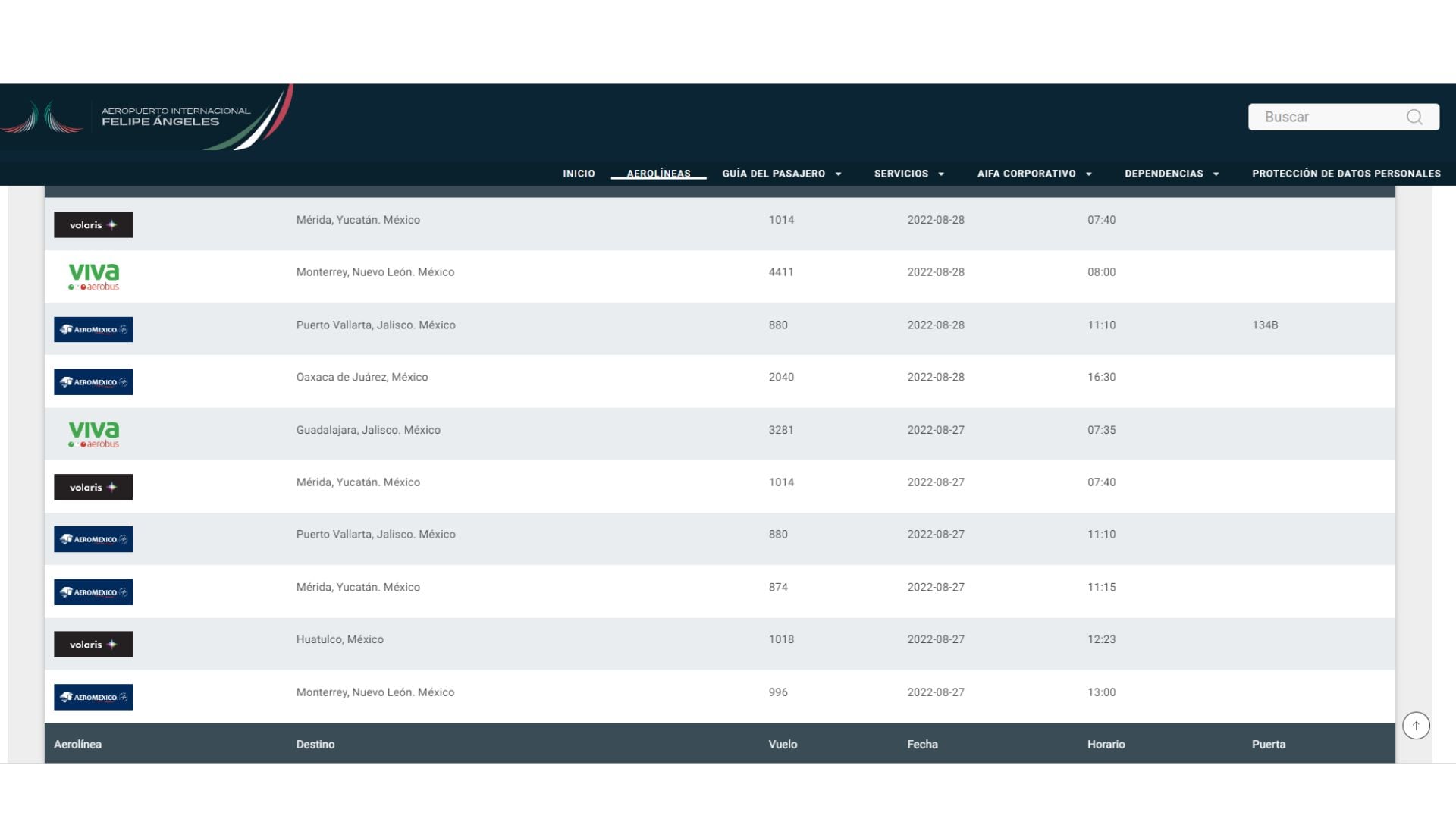The image size is (1456, 819).
Task: Expand the Guía del Pasajero dropdown
Action: (781, 174)
